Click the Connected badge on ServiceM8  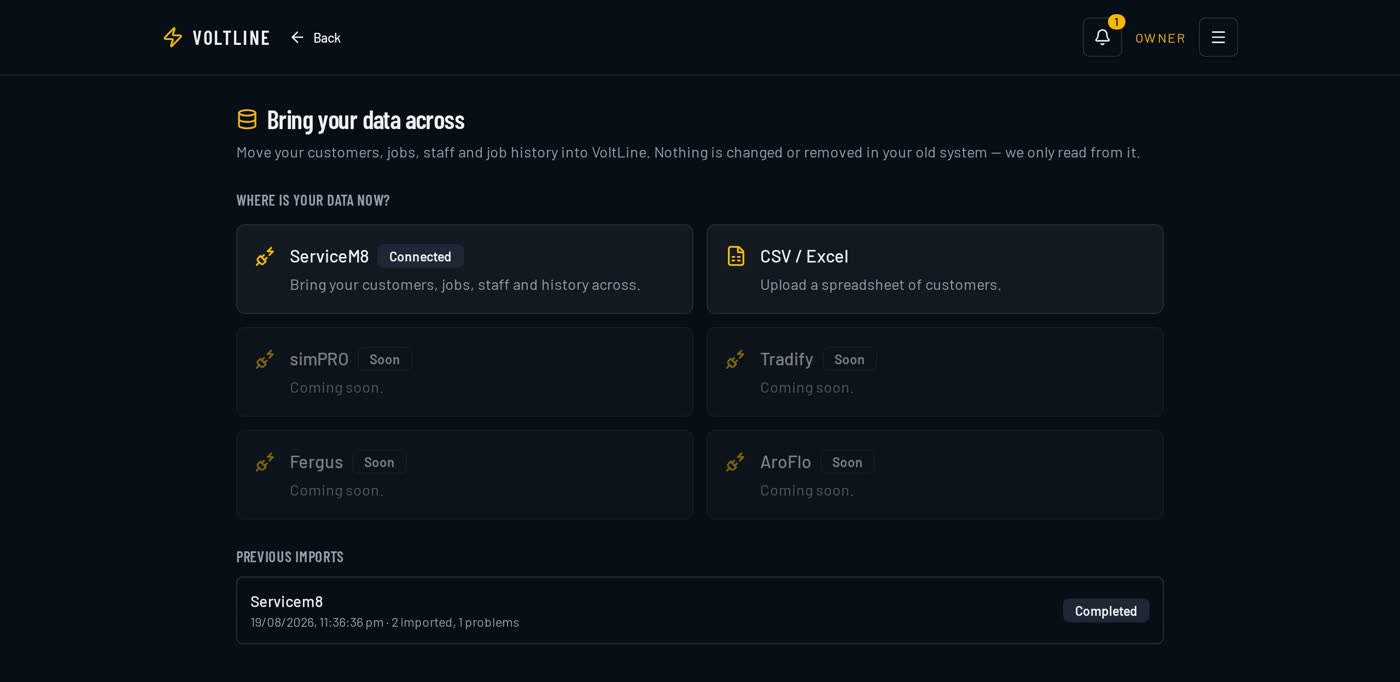(x=420, y=256)
